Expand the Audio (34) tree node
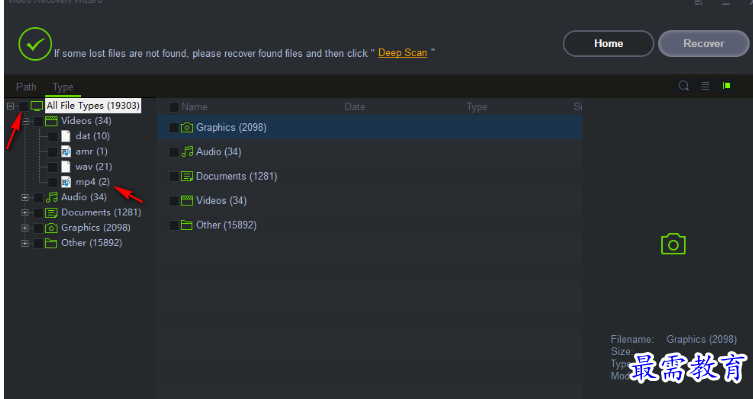This screenshot has width=753, height=399. click(x=25, y=197)
